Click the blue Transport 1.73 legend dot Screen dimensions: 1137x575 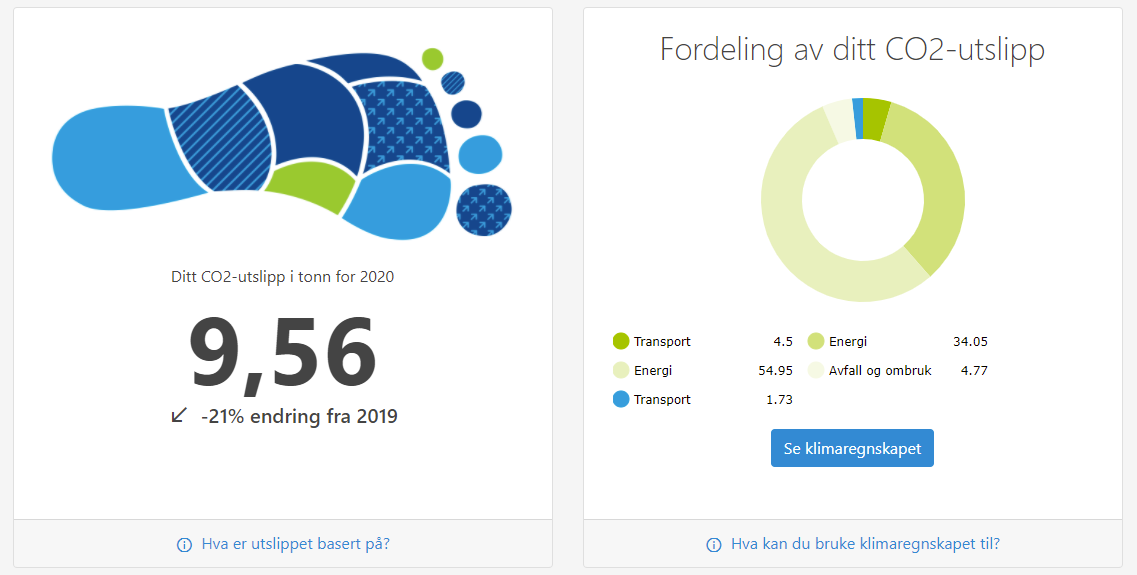(x=621, y=400)
